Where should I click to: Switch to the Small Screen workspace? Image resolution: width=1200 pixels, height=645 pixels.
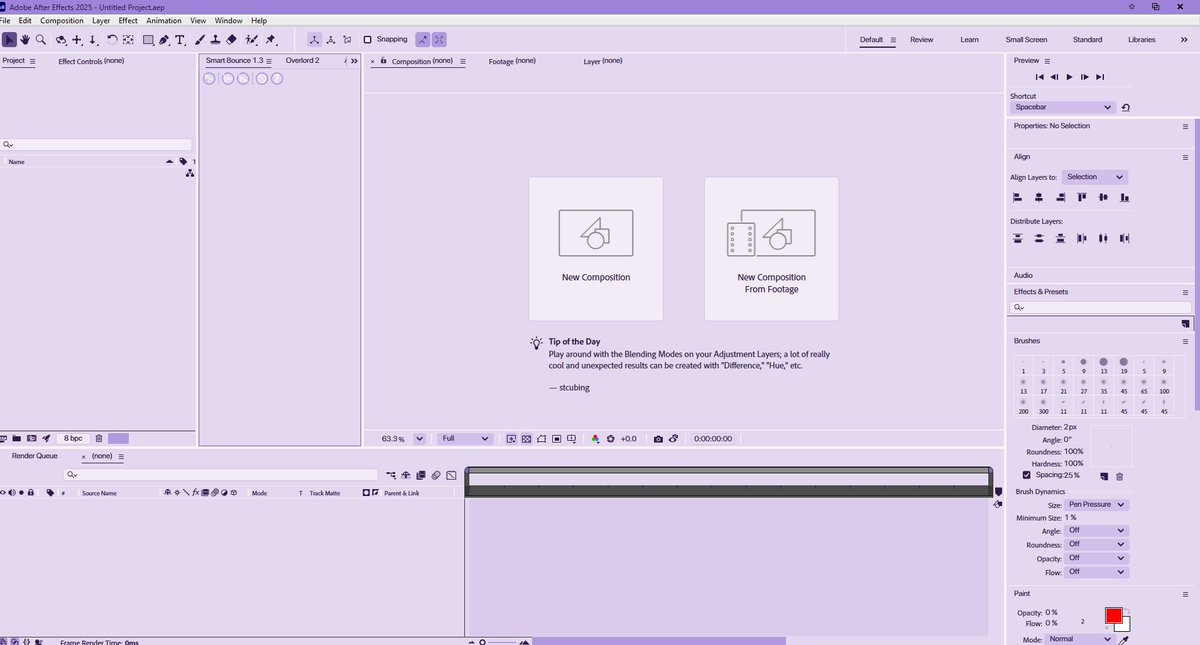pyautogui.click(x=1026, y=40)
